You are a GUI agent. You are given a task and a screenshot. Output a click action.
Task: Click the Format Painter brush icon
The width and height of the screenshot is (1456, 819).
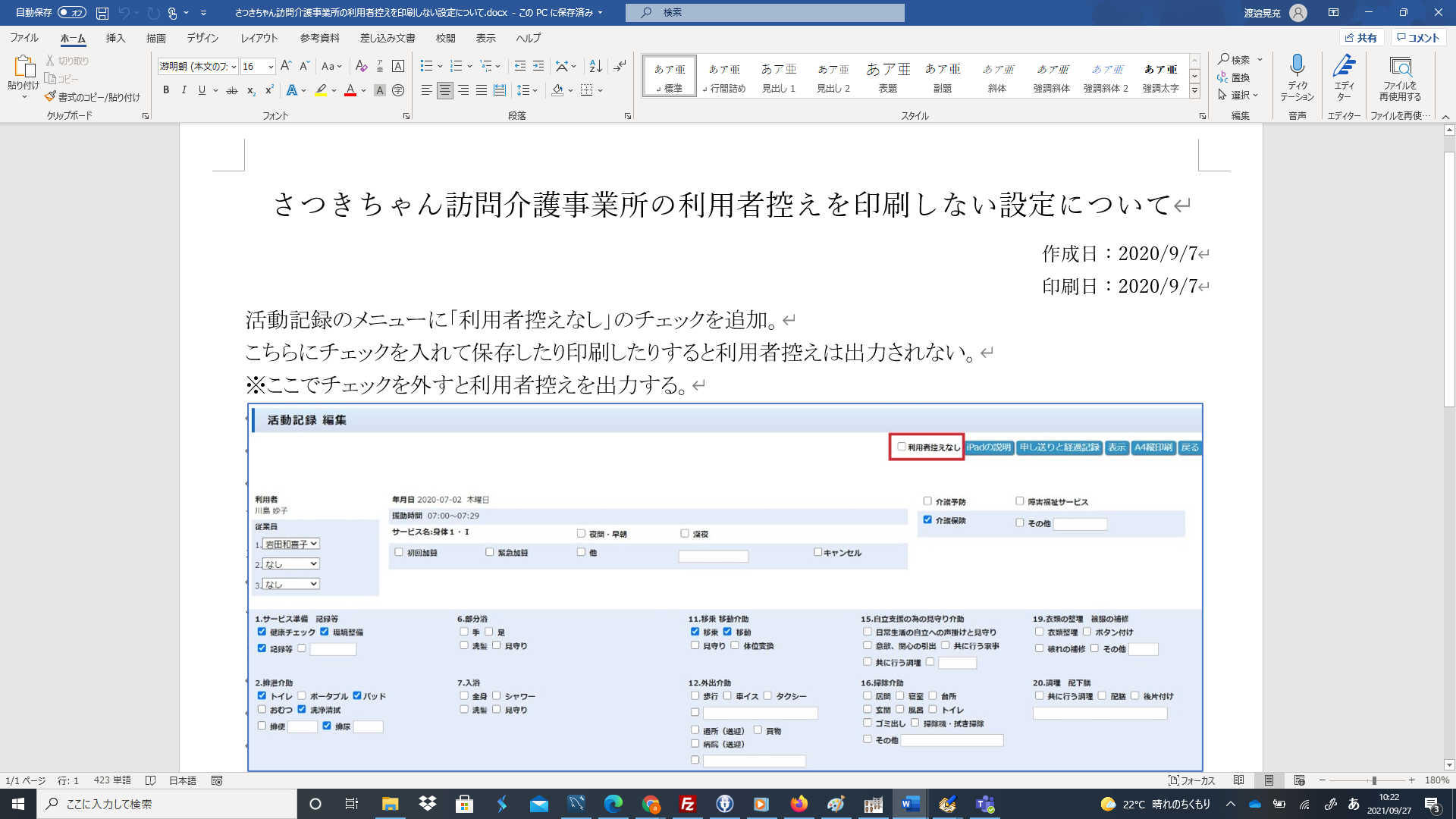pos(50,97)
